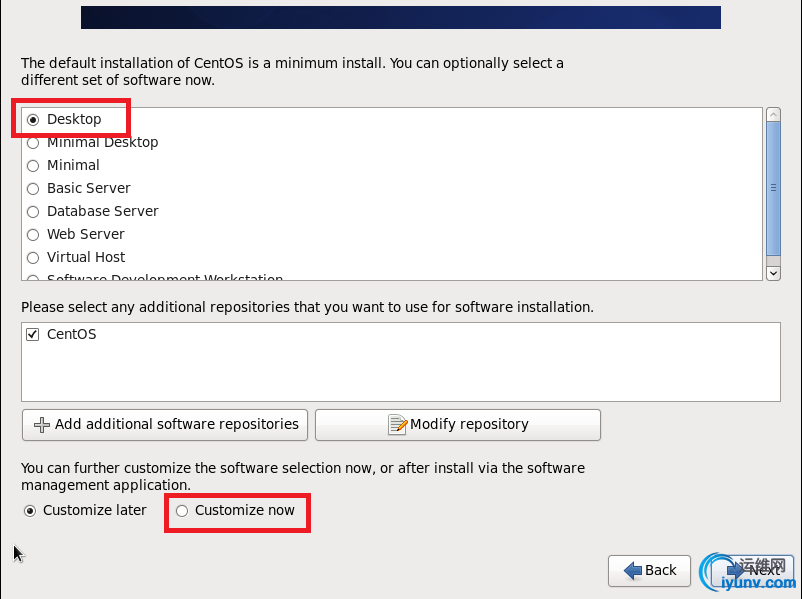
Task: Click the software list scrollbar thumb
Action: click(773, 190)
